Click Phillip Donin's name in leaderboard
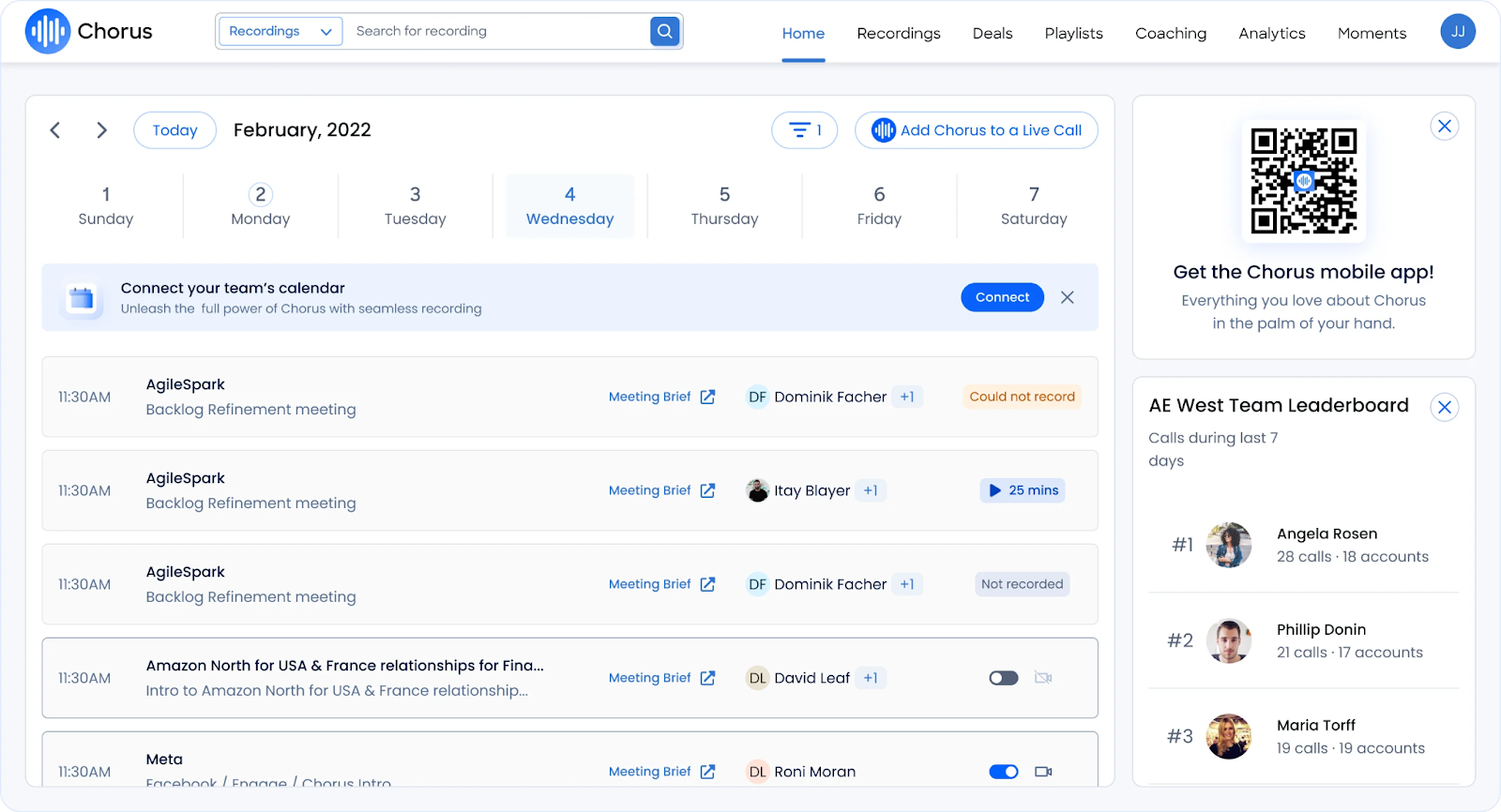 (1321, 629)
